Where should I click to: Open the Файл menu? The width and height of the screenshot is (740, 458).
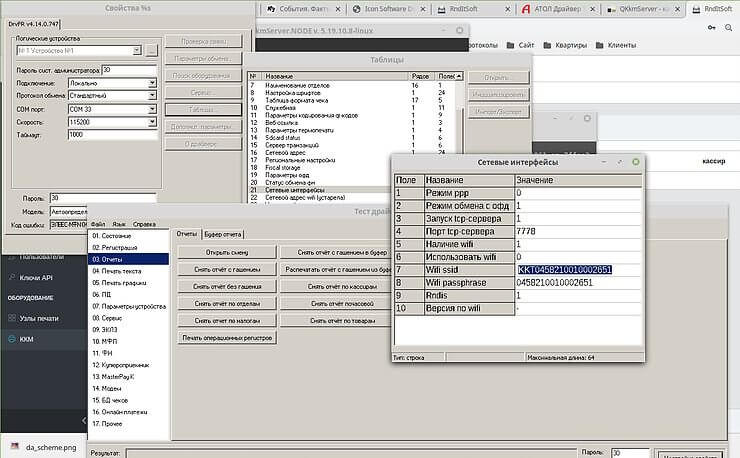[98, 224]
